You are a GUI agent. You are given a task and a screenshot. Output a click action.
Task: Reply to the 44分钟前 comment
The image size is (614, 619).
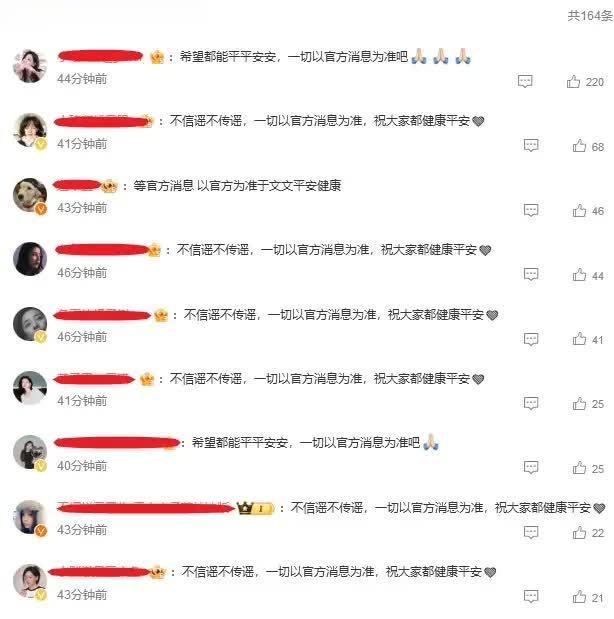click(x=525, y=81)
